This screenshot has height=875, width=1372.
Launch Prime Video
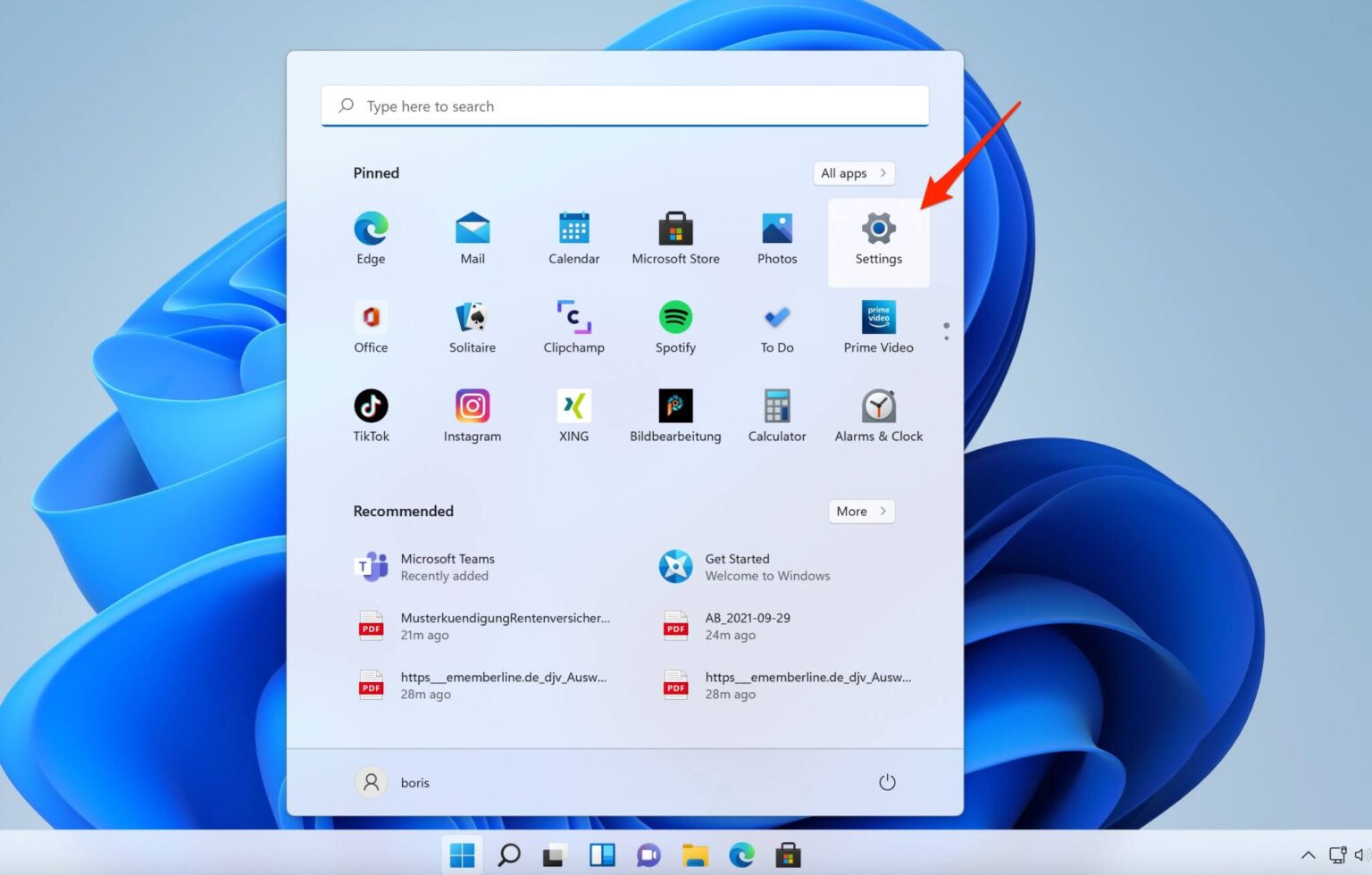click(878, 326)
